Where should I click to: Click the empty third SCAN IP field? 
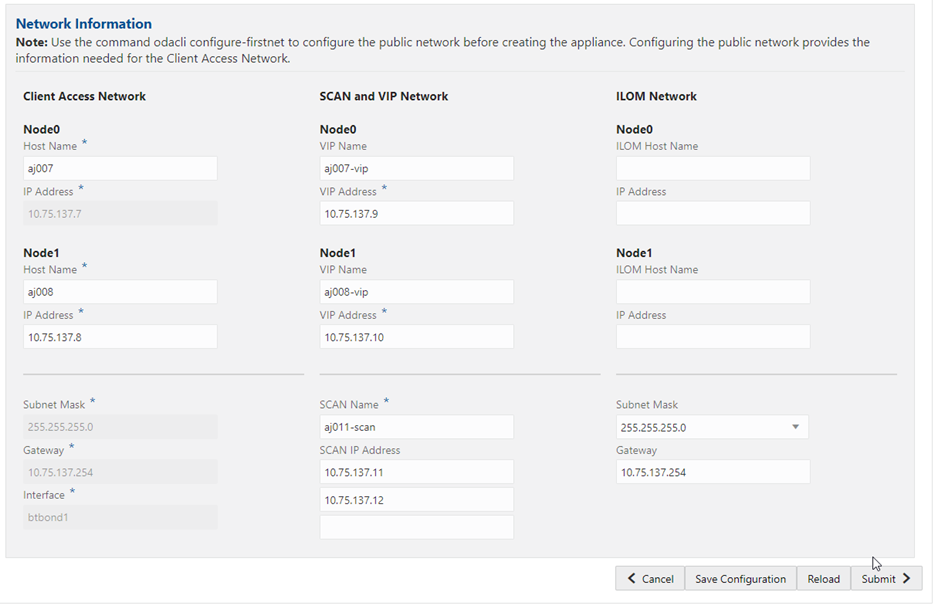(x=416, y=527)
